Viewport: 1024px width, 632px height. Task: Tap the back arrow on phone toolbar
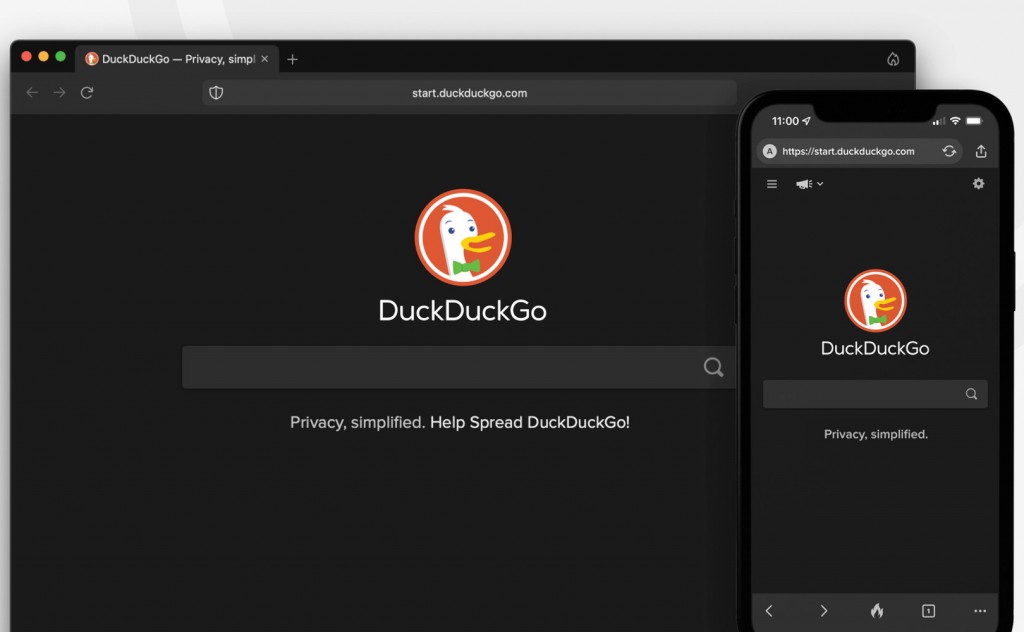(x=769, y=610)
